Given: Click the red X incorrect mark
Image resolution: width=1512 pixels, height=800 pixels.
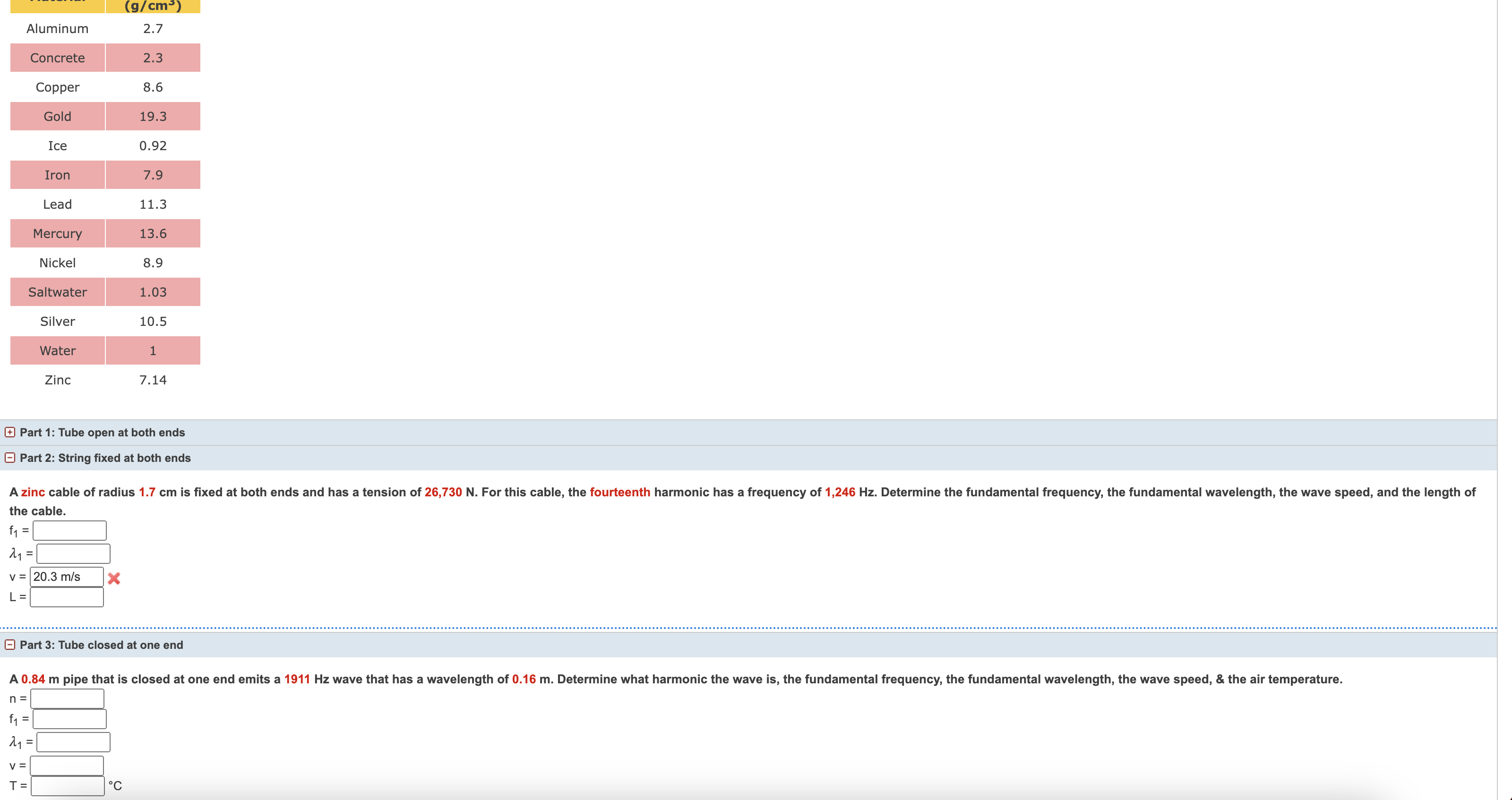Looking at the screenshot, I should 114,579.
